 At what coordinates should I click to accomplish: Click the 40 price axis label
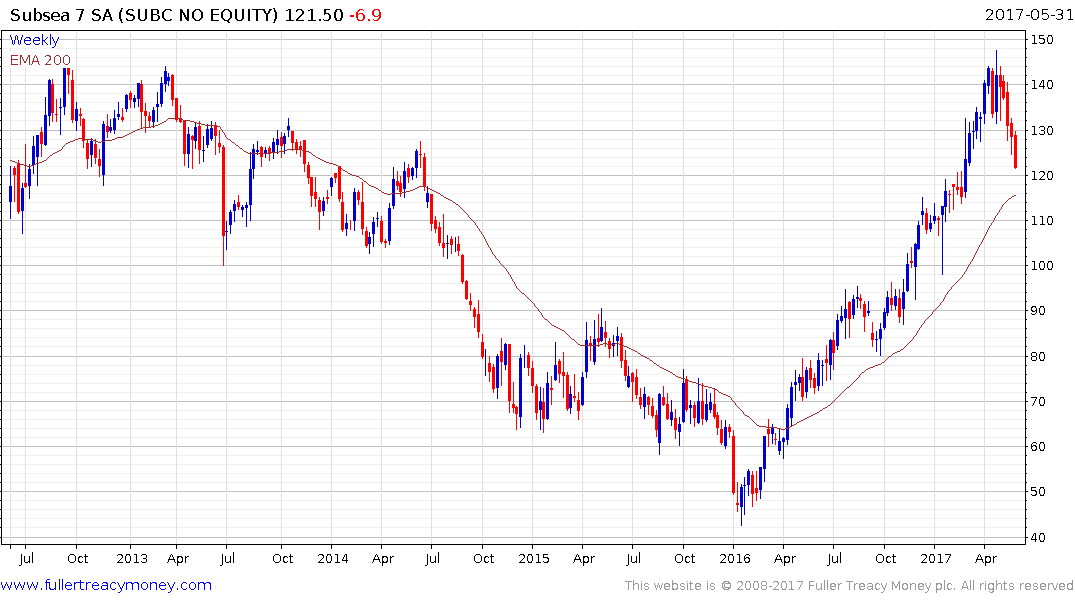tap(1038, 538)
